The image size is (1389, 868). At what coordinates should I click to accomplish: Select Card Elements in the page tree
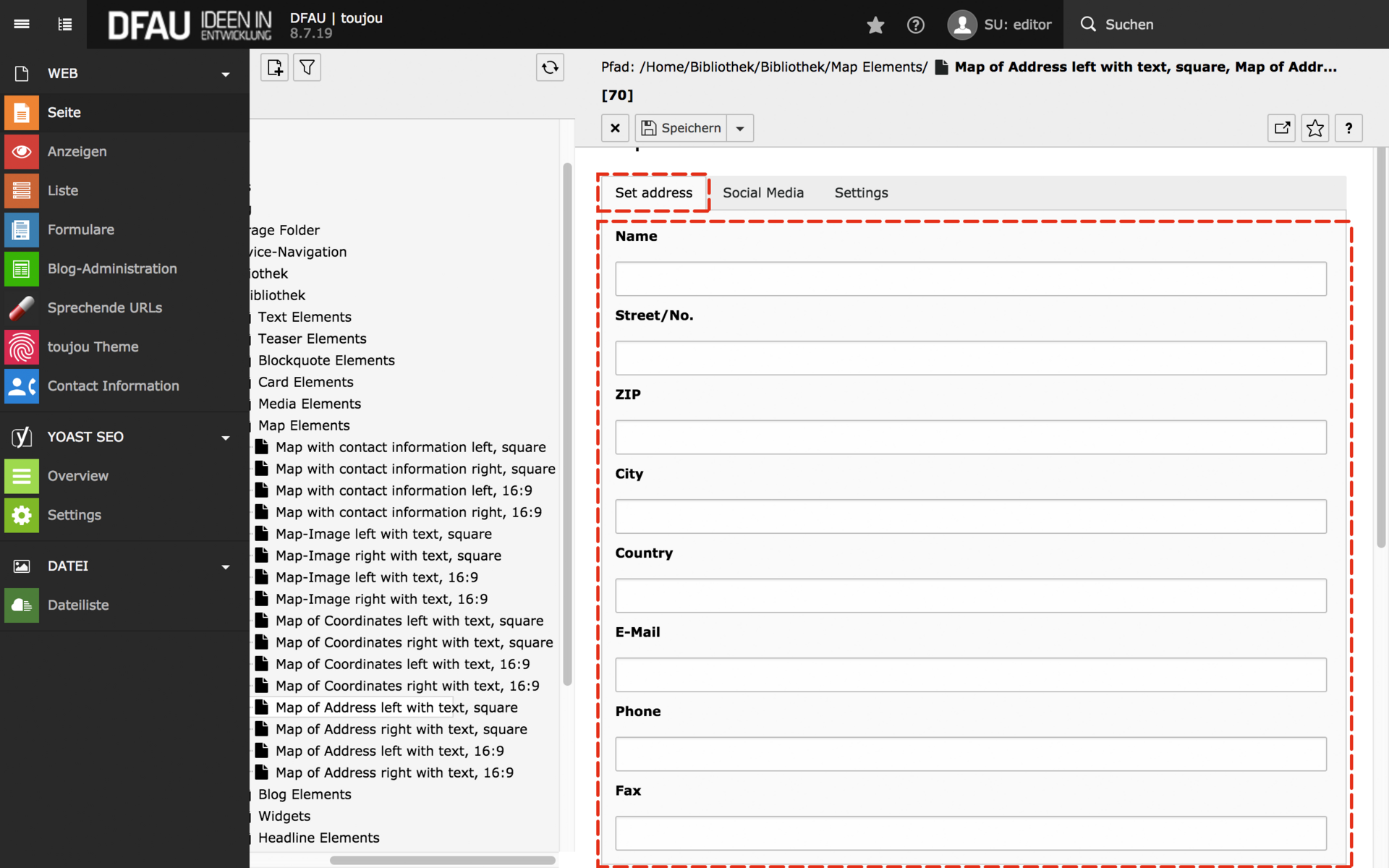[x=305, y=382]
